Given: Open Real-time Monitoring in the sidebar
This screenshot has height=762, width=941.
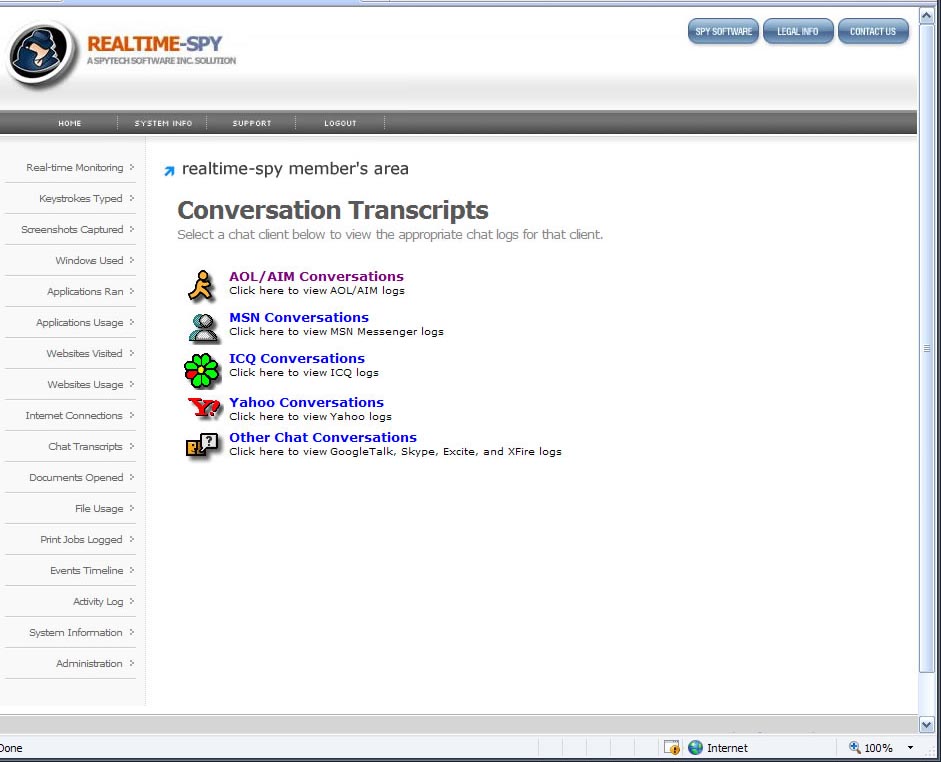Looking at the screenshot, I should click(x=74, y=167).
